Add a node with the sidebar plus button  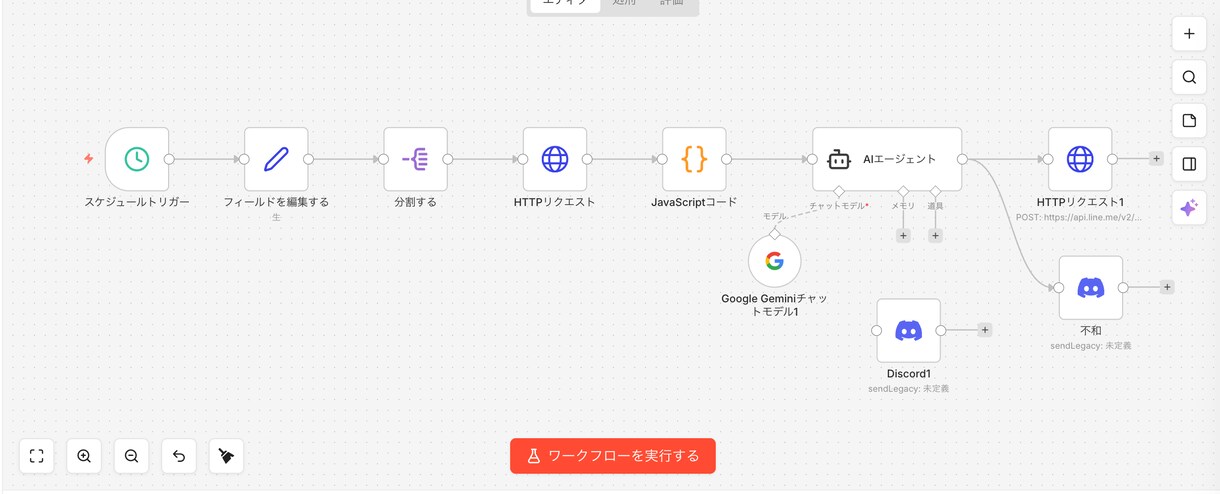pos(1189,33)
